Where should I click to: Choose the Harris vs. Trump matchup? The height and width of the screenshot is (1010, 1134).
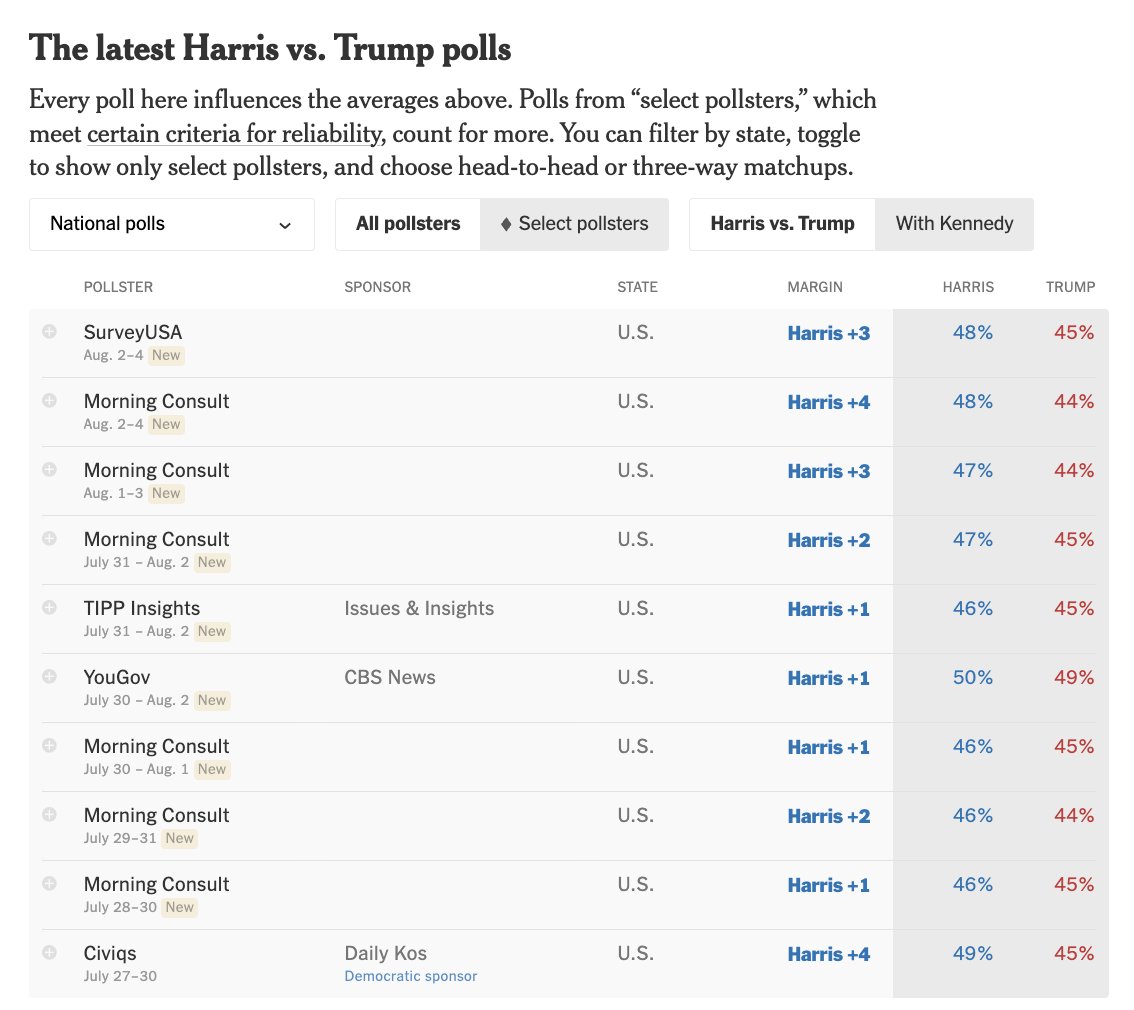[x=783, y=224]
